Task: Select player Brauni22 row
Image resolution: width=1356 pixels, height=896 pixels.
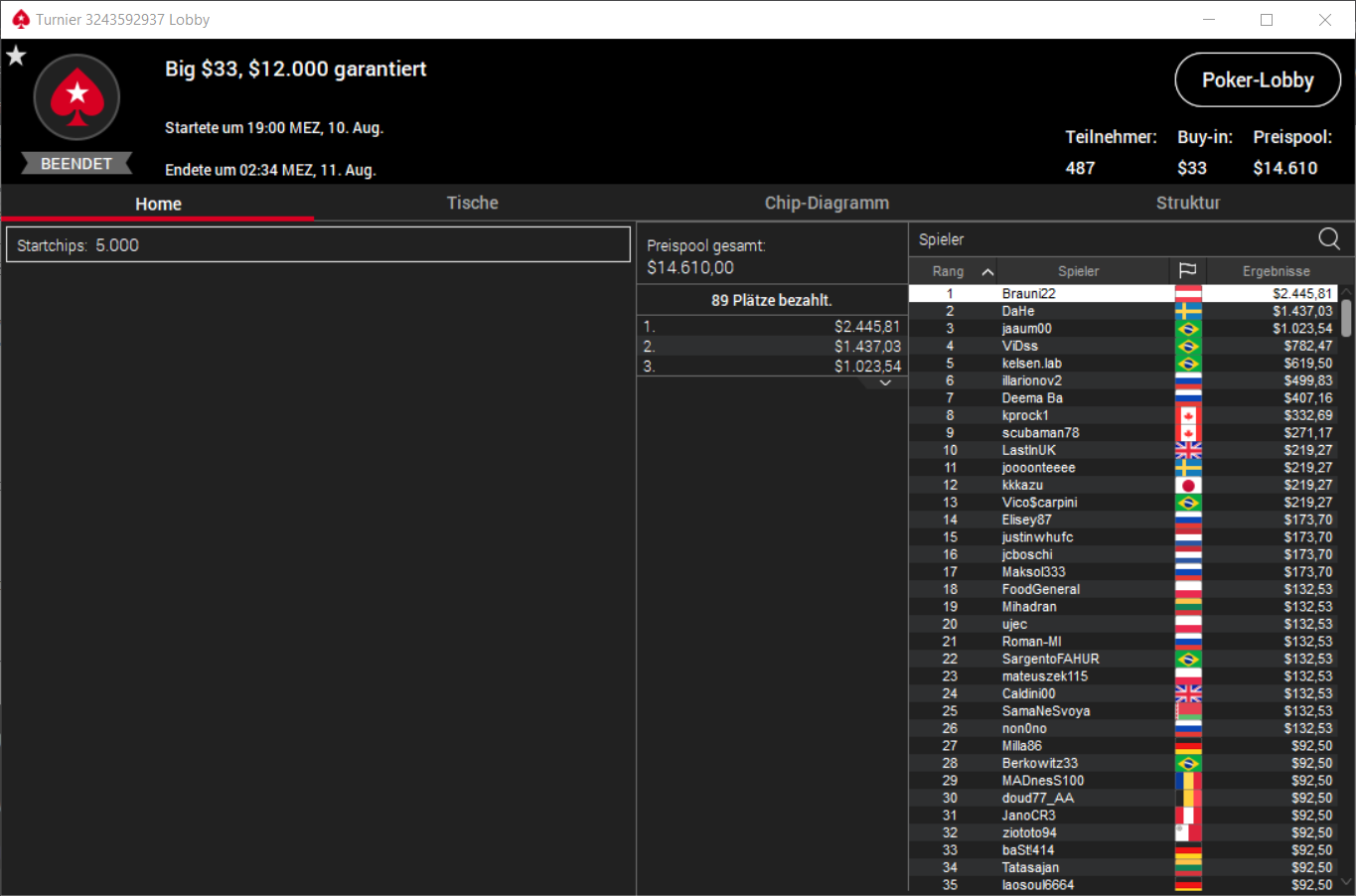Action: click(1124, 293)
